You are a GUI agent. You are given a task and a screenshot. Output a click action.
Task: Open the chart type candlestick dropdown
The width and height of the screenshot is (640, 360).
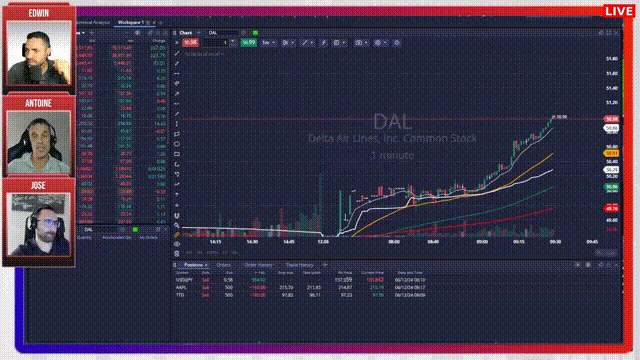[x=288, y=42]
